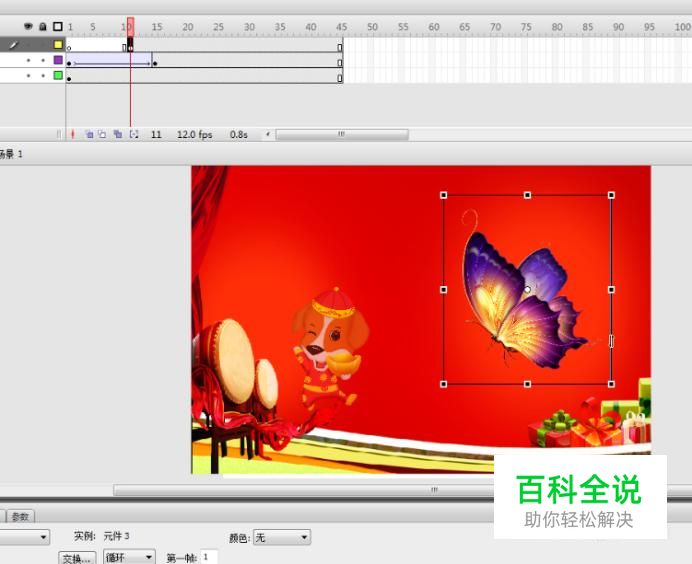The height and width of the screenshot is (564, 692).
Task: Select first keyframe of the green layer
Action: tap(69, 79)
